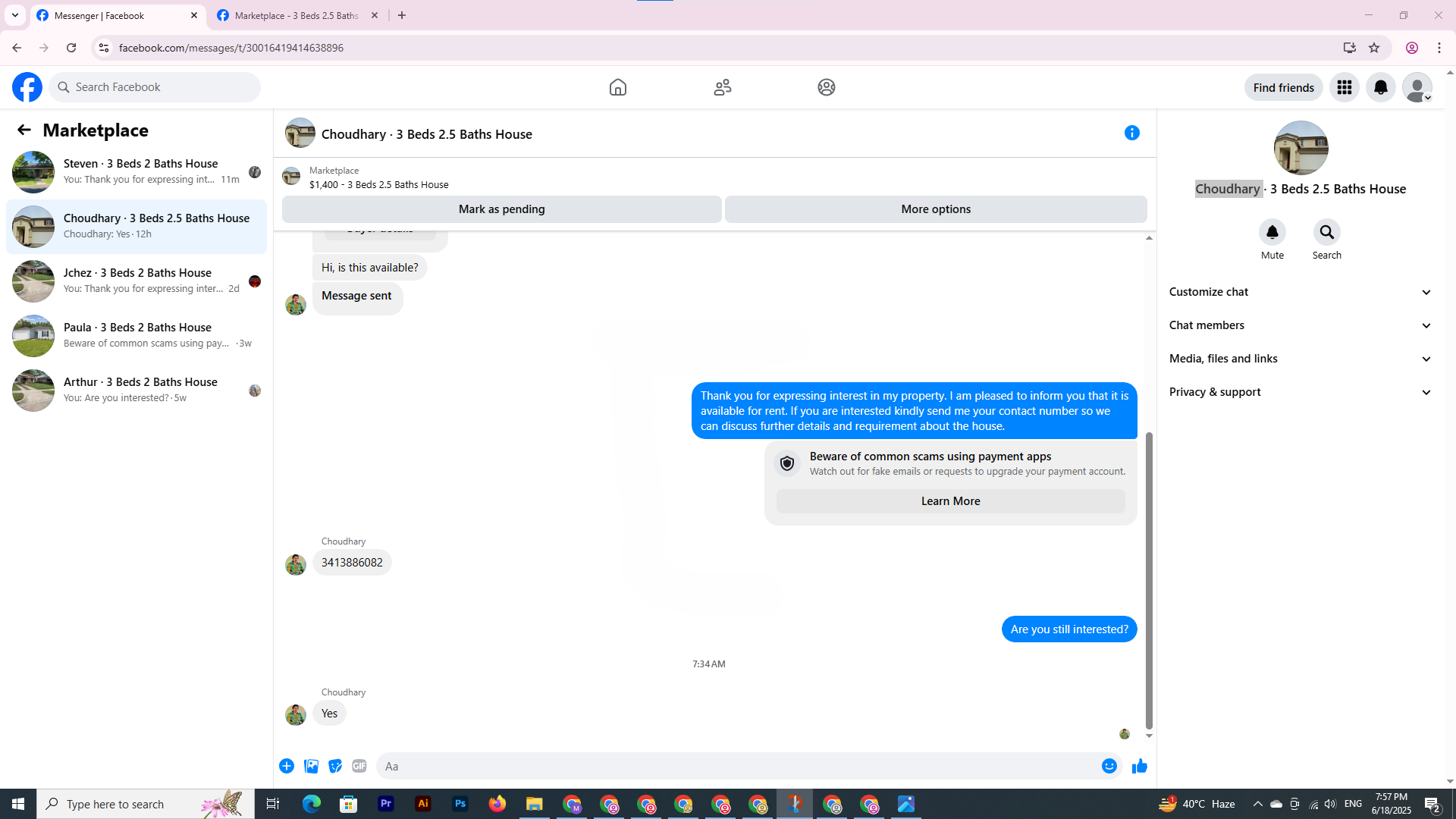Bookmark this page with the star icon
This screenshot has width=1456, height=819.
1374,48
